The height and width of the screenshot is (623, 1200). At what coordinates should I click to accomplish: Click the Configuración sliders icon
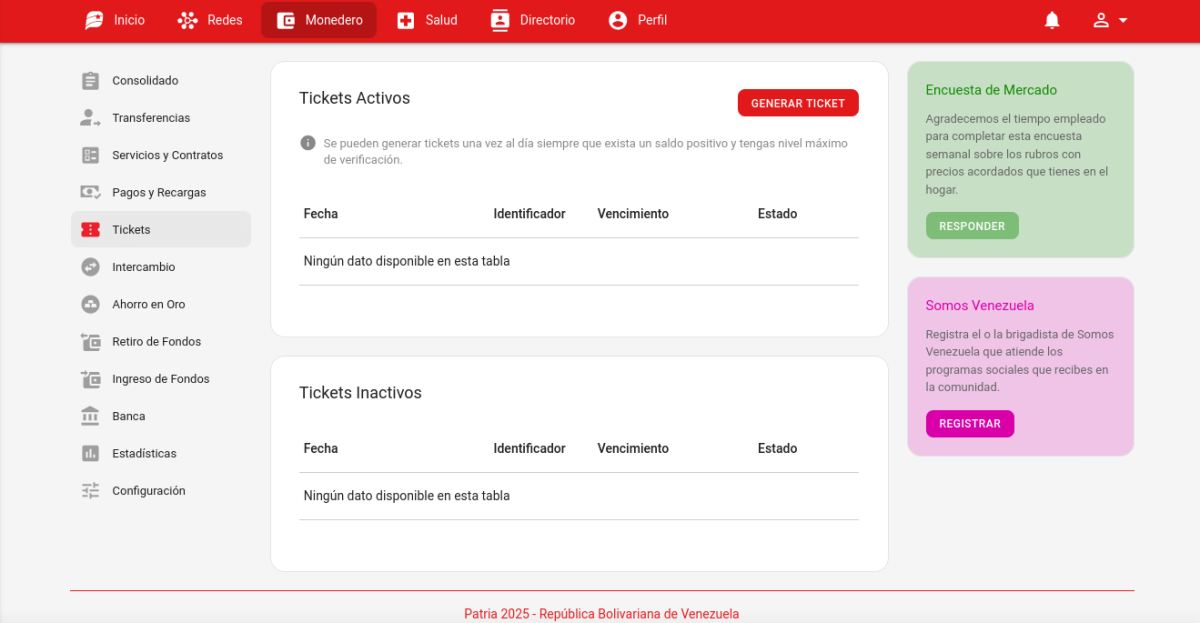pyautogui.click(x=90, y=491)
